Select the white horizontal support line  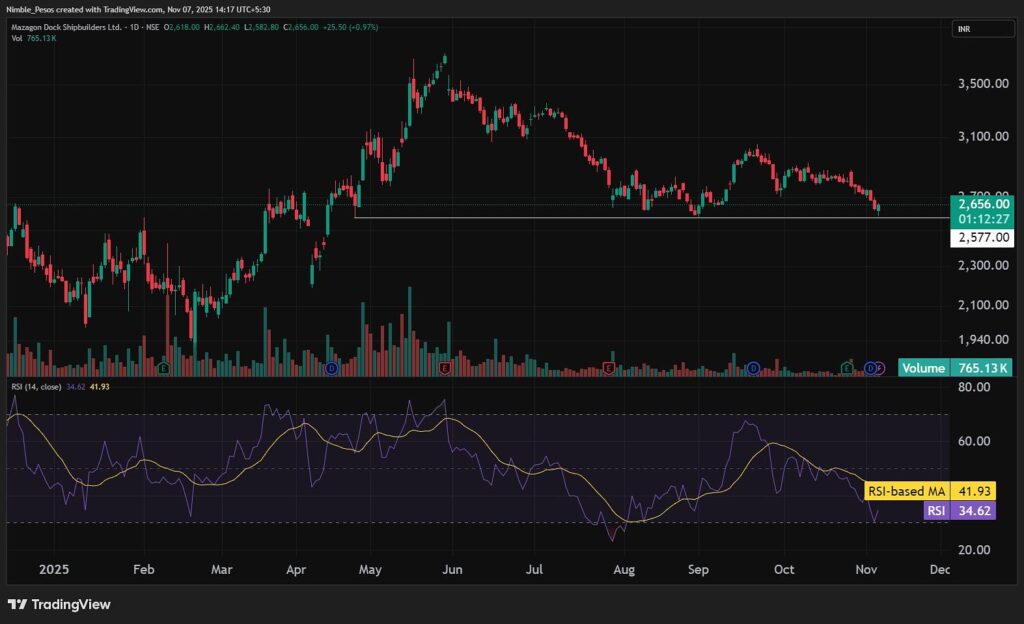pyautogui.click(x=600, y=217)
